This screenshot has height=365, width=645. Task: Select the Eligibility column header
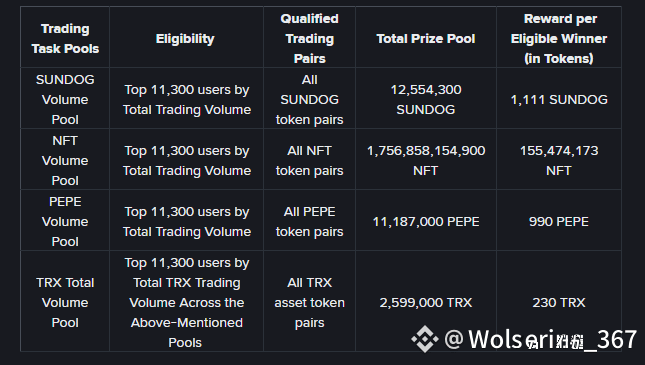pos(186,39)
